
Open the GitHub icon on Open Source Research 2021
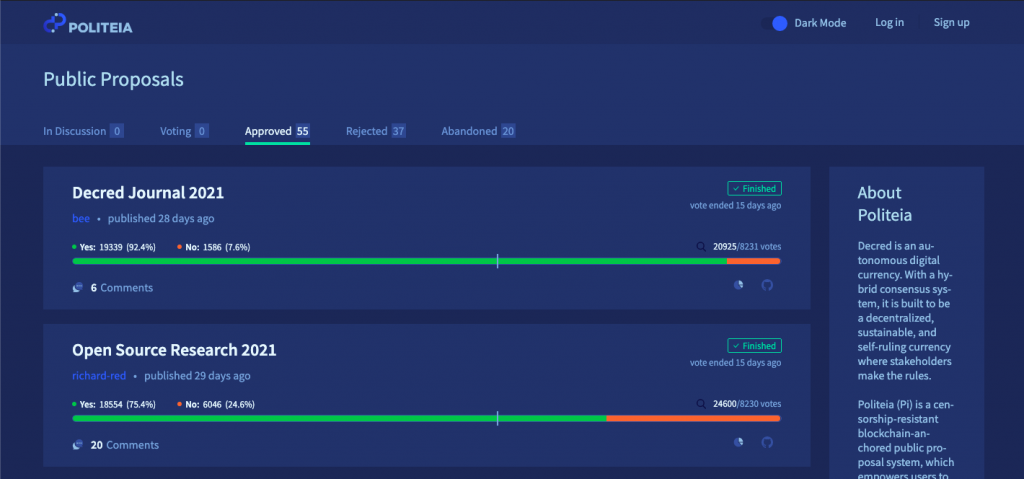point(767,442)
